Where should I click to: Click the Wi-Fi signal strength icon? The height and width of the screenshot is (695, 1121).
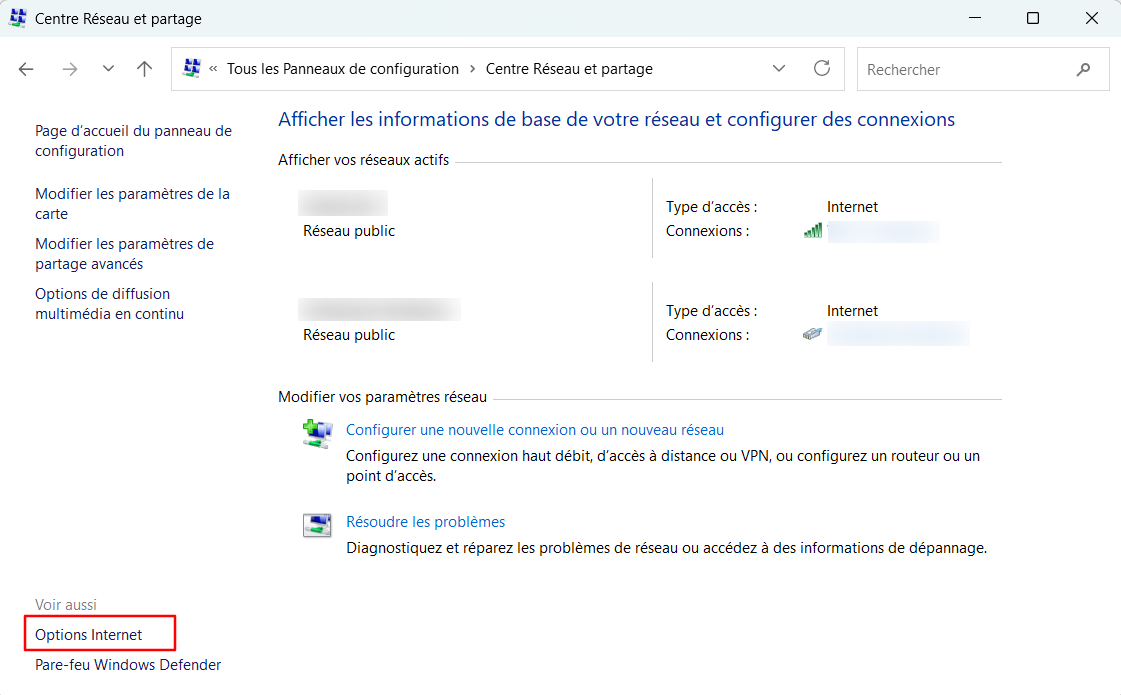coord(812,231)
